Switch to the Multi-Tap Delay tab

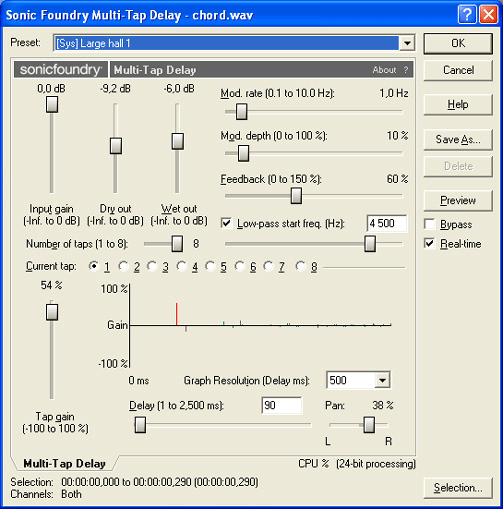64,464
